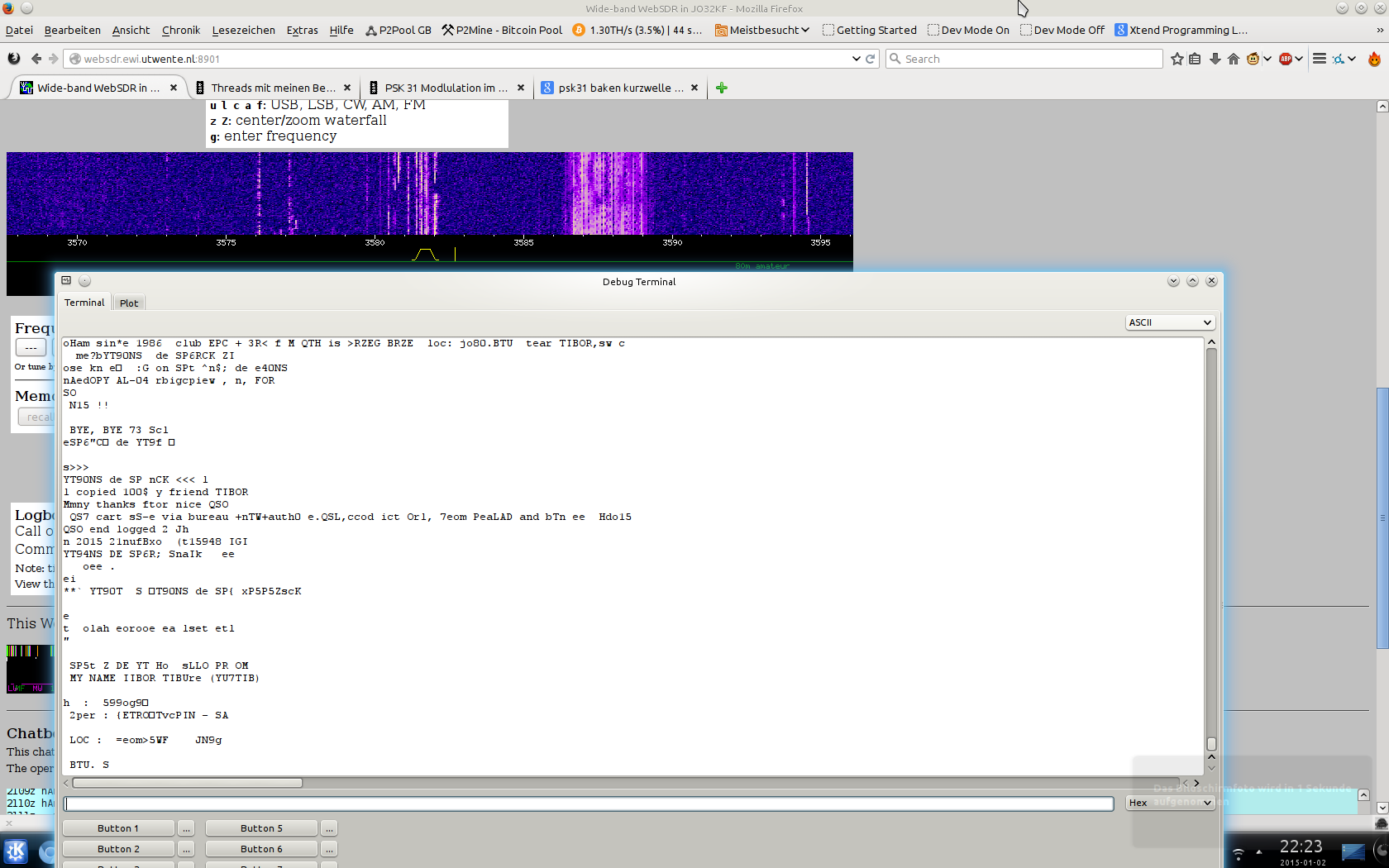The width and height of the screenshot is (1389, 868).
Task: Open the Firefox downloads arrow
Action: click(x=1215, y=59)
